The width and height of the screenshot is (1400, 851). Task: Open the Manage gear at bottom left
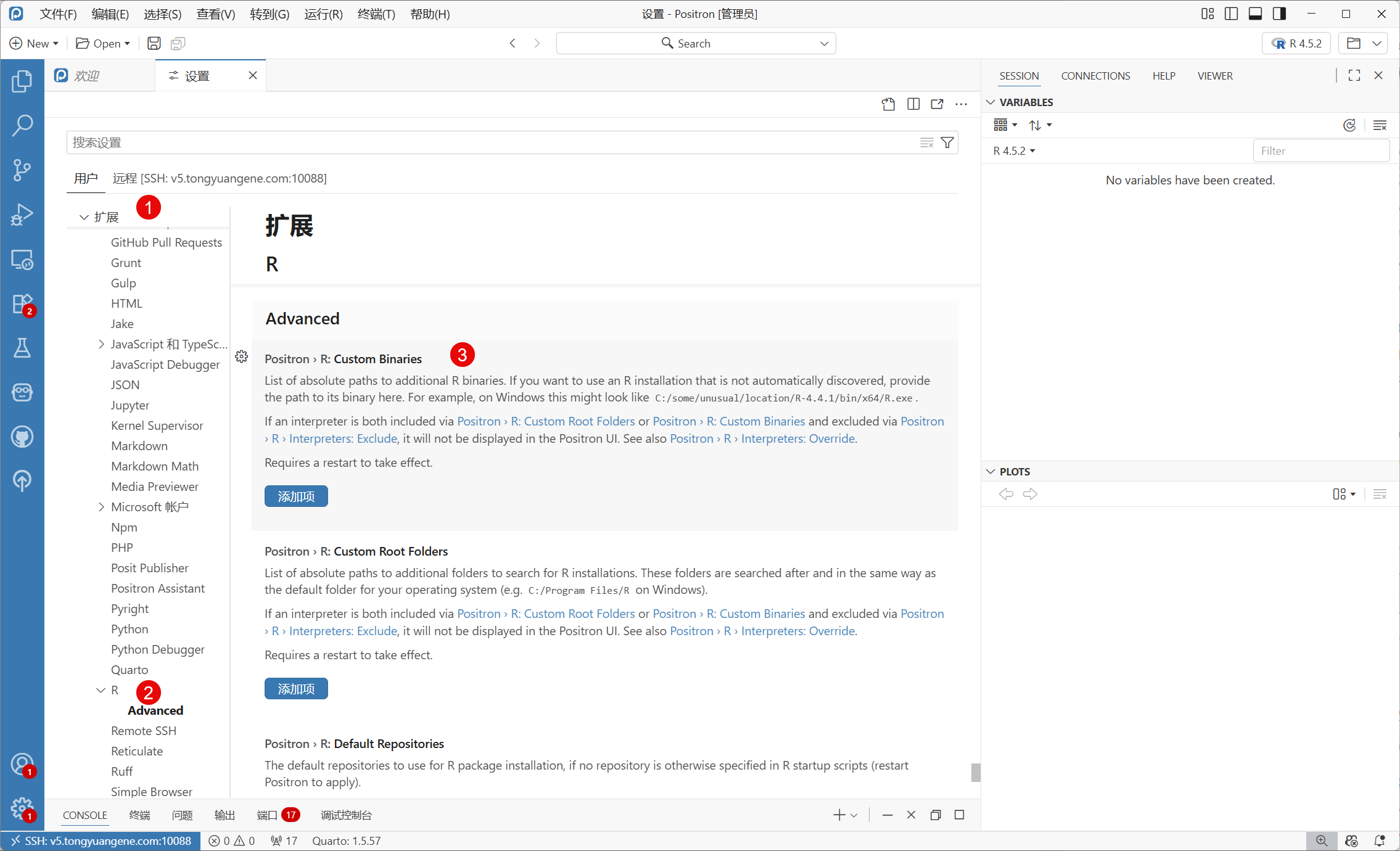pyautogui.click(x=22, y=808)
